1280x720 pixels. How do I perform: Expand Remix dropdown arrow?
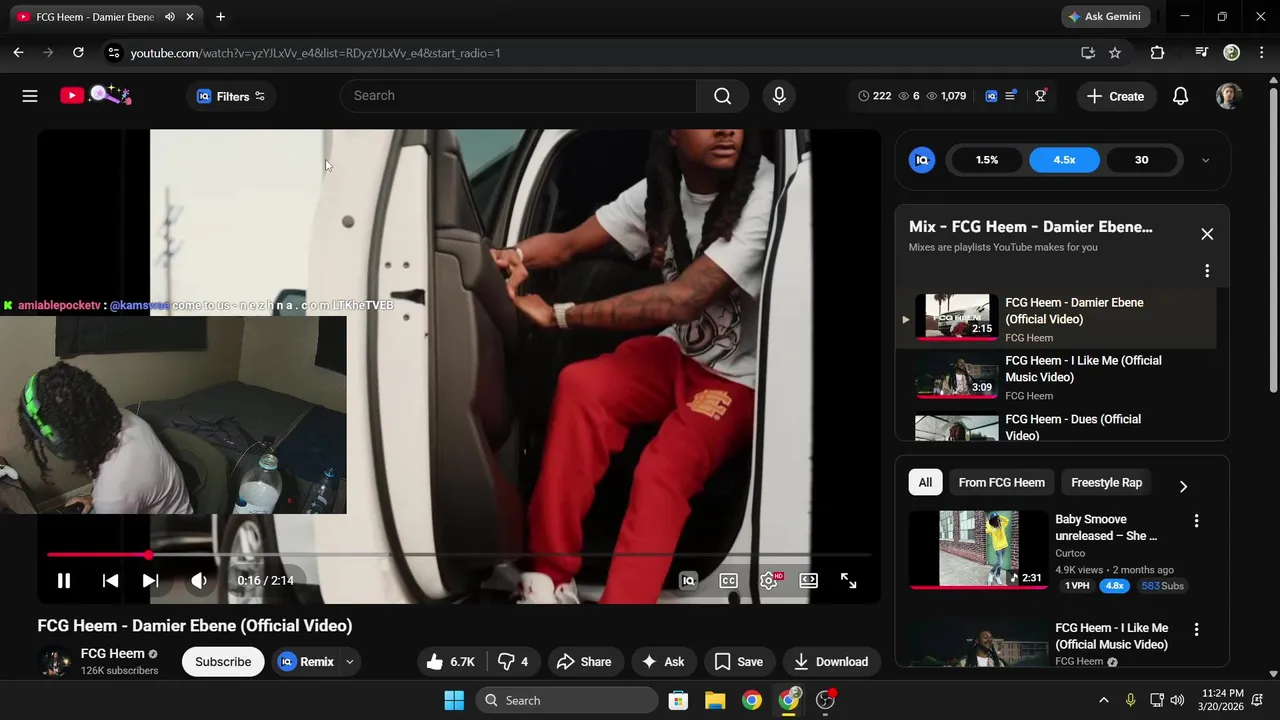click(x=350, y=662)
